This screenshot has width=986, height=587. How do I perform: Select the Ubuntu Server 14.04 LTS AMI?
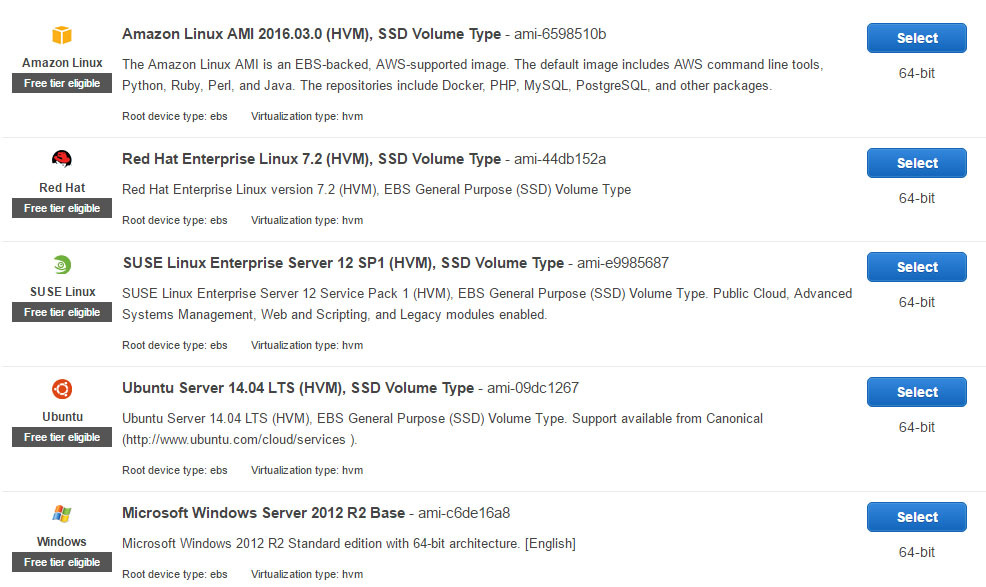[916, 392]
